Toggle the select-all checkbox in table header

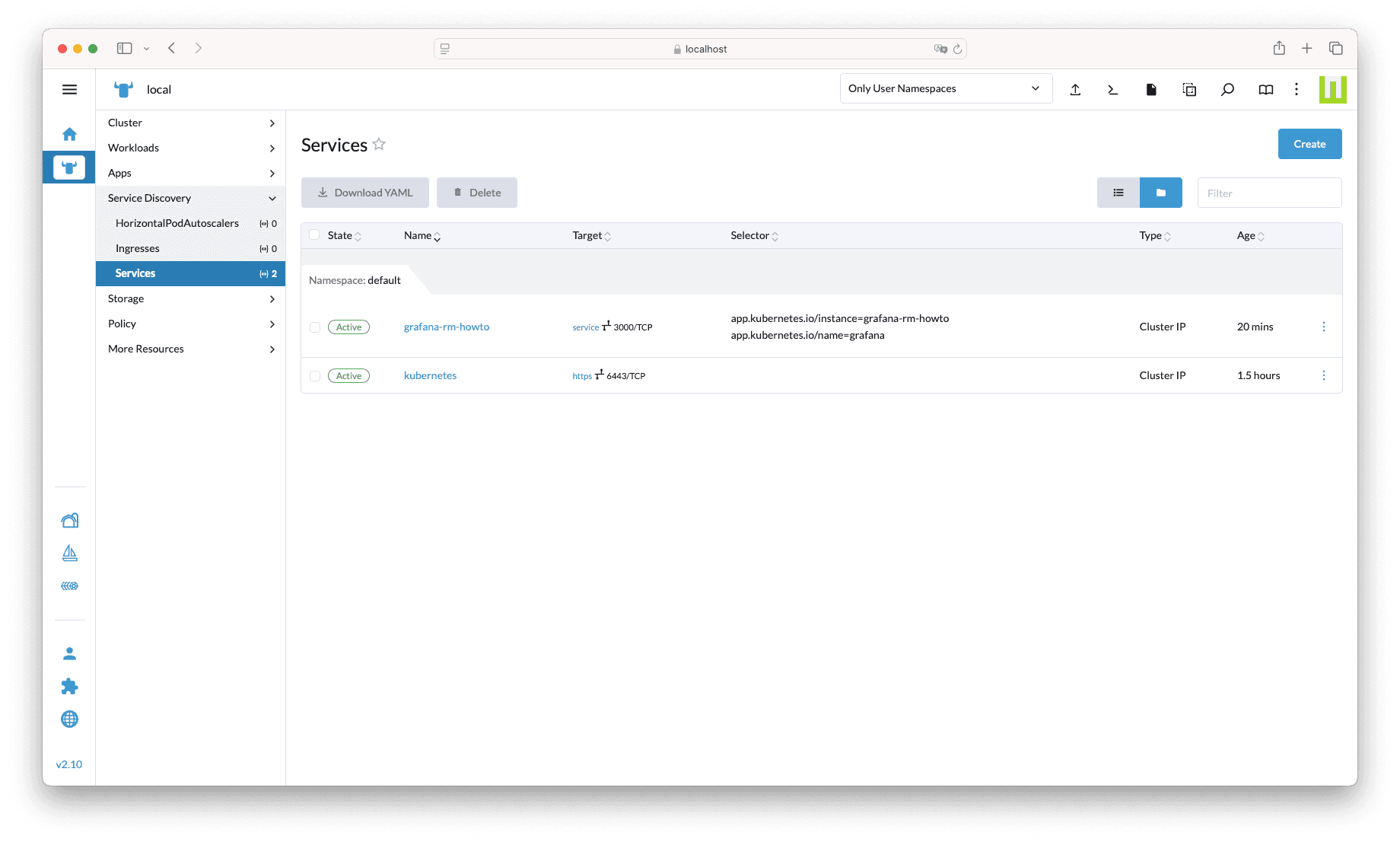[315, 235]
